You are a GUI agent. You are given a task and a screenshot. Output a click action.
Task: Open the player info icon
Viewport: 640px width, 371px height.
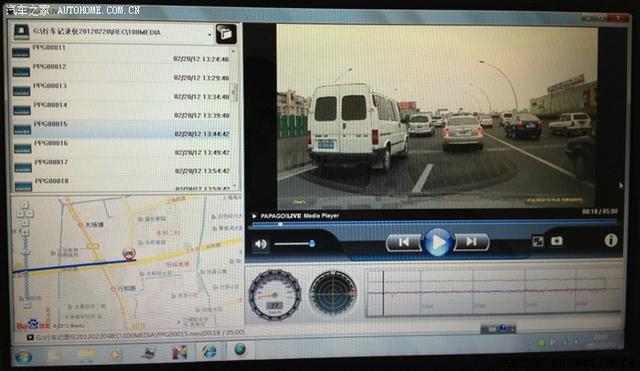point(611,240)
